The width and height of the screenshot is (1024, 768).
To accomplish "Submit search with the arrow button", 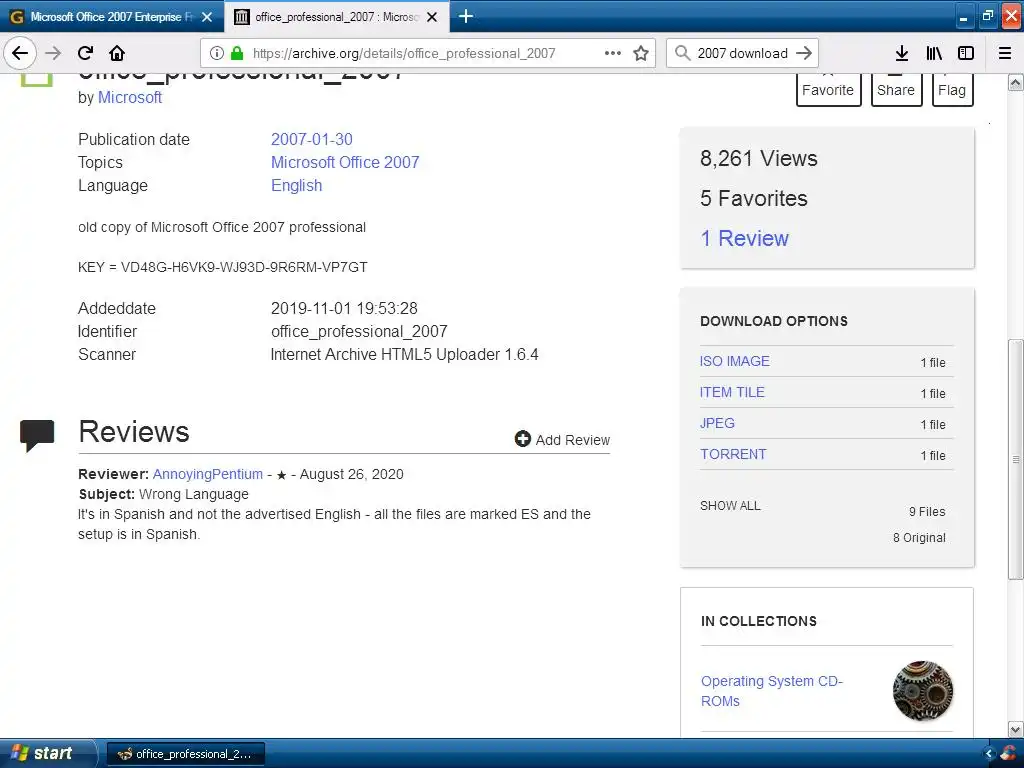I will tap(804, 53).
